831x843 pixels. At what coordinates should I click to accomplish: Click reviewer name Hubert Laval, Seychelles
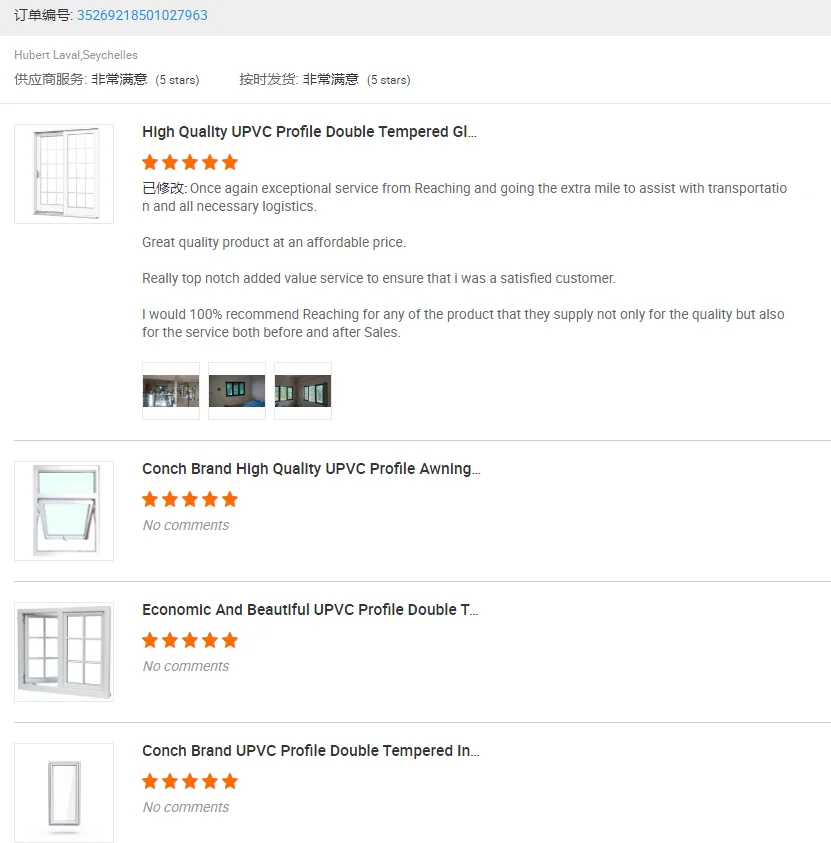coord(76,55)
